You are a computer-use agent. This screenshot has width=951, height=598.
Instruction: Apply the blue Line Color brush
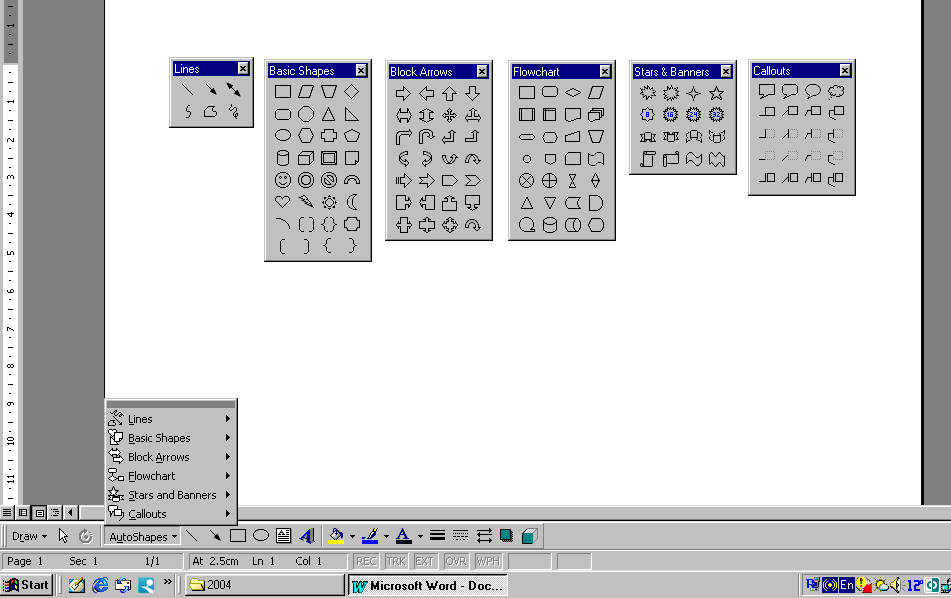pos(370,536)
